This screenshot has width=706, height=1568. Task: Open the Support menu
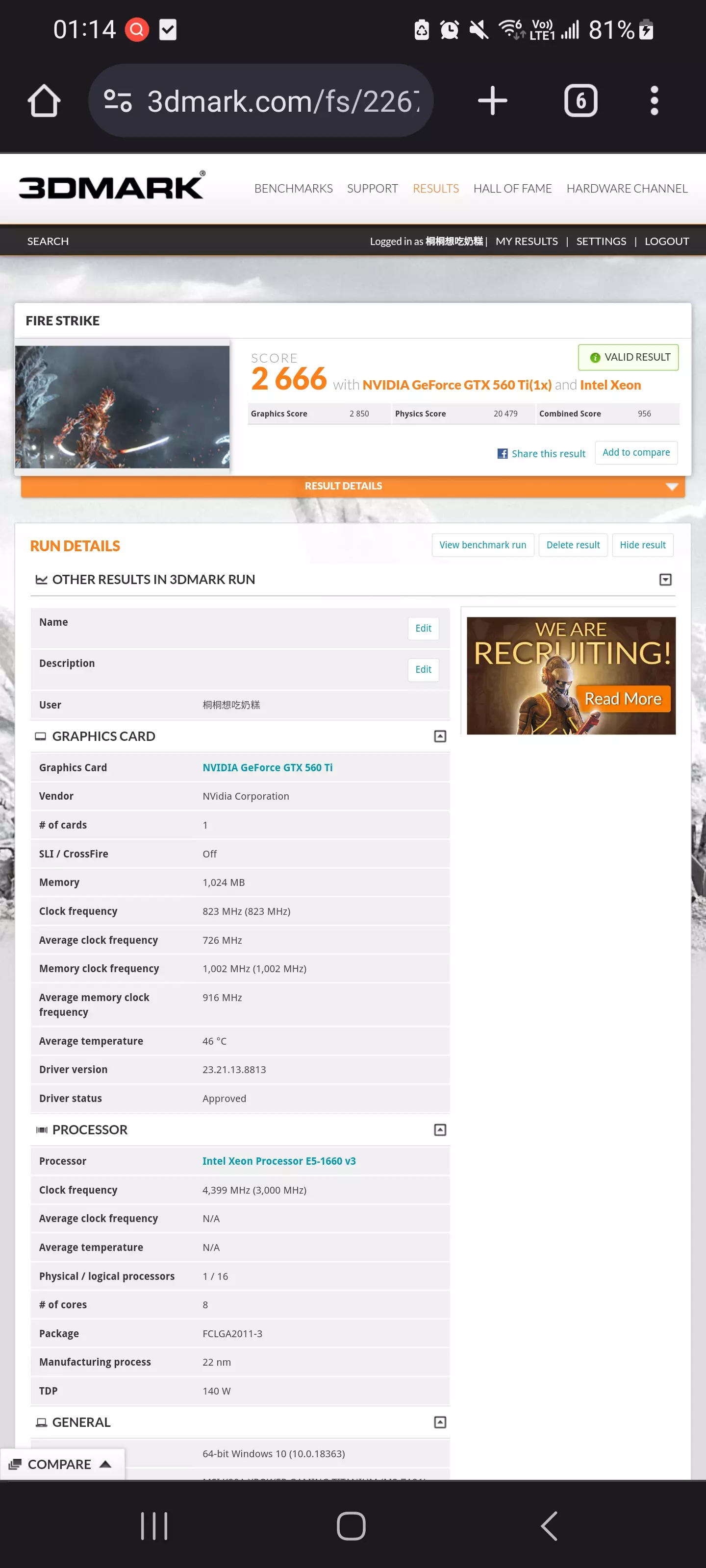372,189
